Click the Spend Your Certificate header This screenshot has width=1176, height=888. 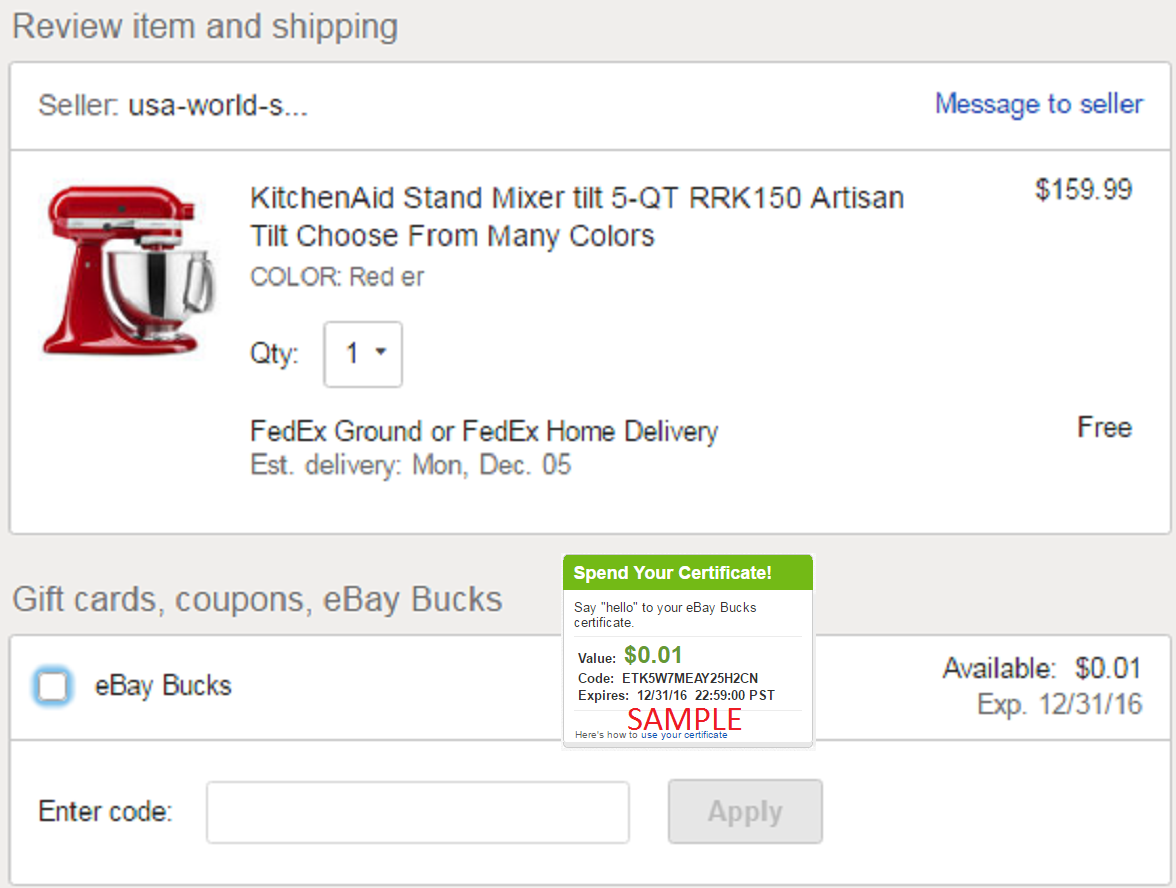pyautogui.click(x=688, y=572)
